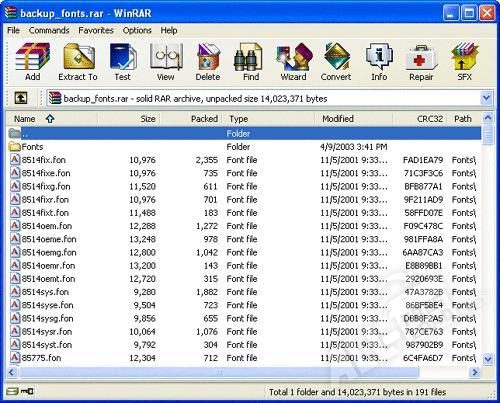This screenshot has height=403, width=500.
Task: Open the Find binoculars tool
Action: (x=251, y=62)
